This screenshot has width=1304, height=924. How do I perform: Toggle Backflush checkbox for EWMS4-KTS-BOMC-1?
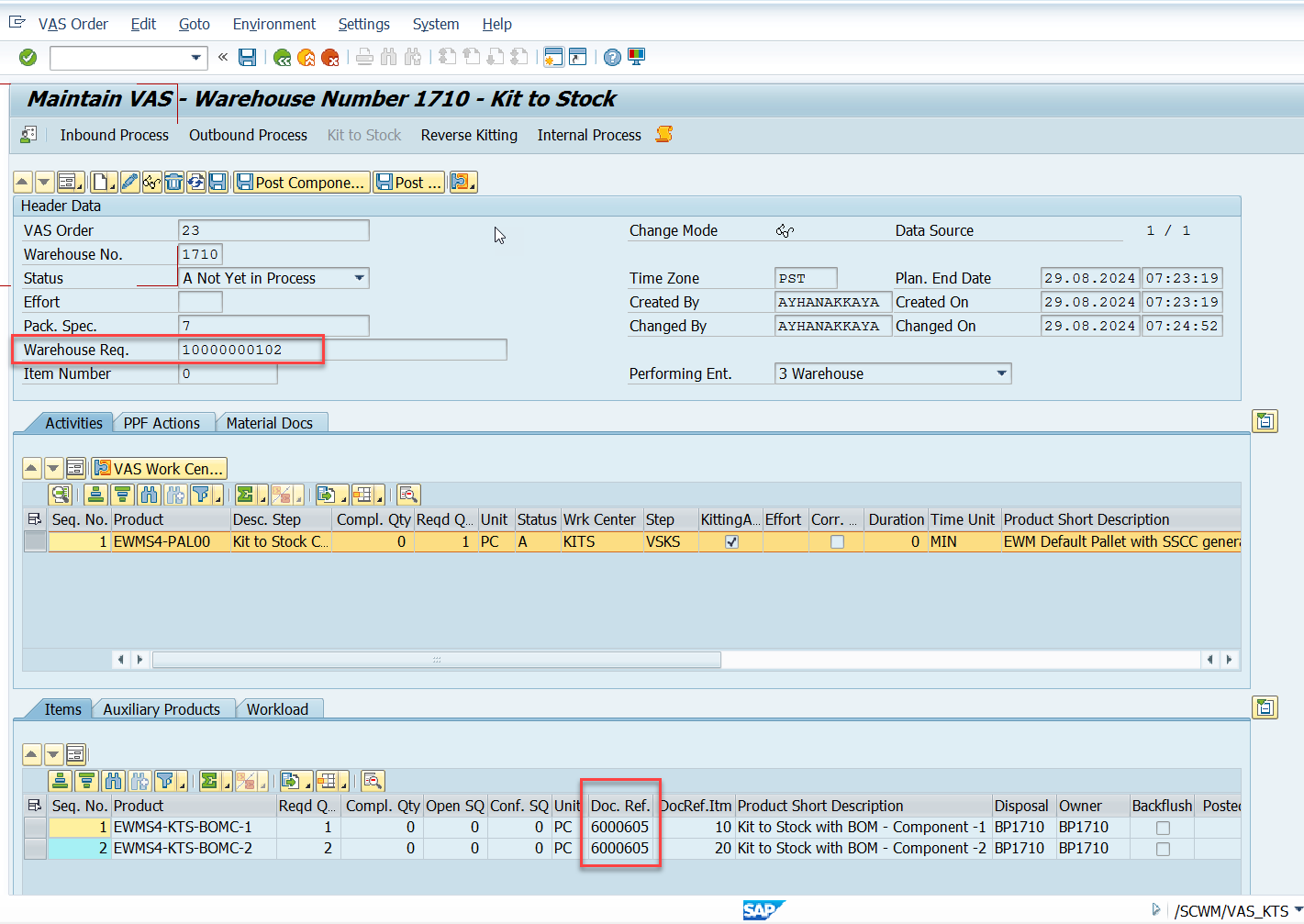click(1163, 828)
